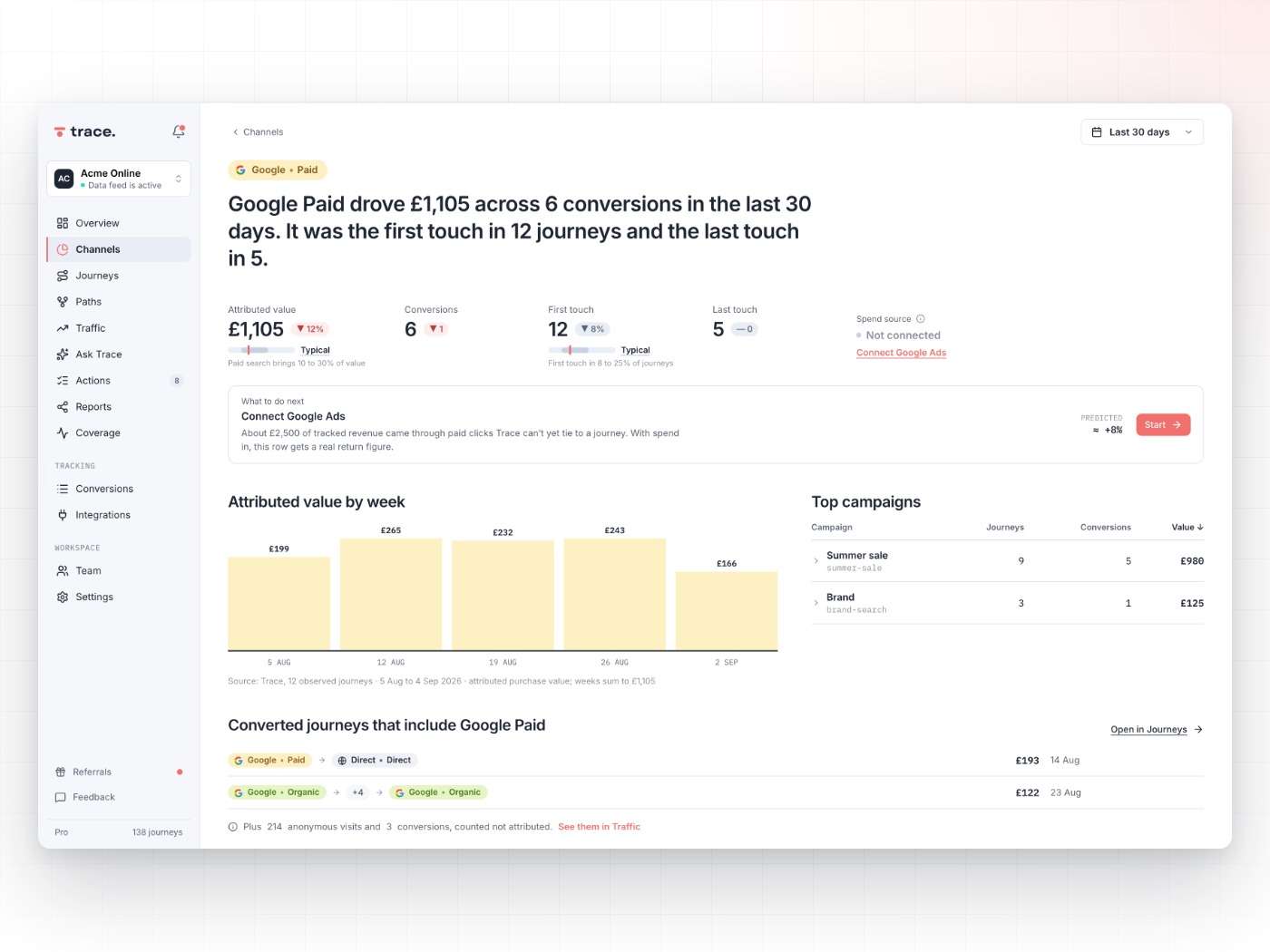Click See them in Traffic link
This screenshot has width=1270, height=952.
click(599, 827)
